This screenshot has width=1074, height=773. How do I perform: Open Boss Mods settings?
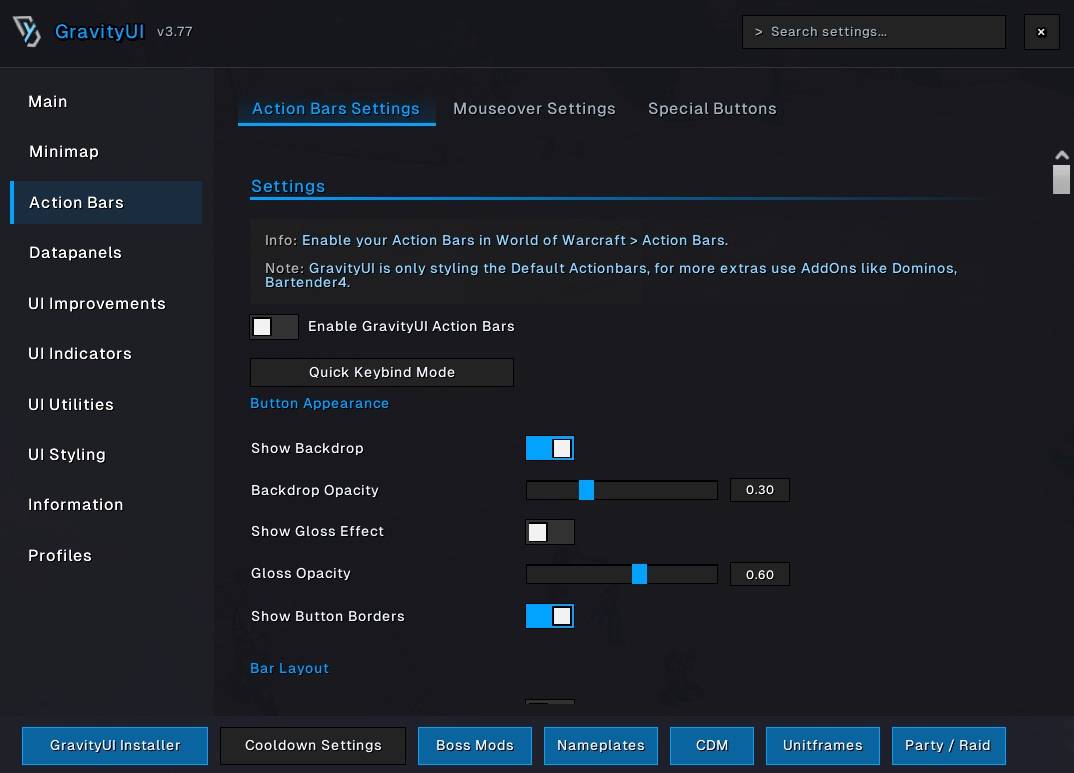point(475,746)
